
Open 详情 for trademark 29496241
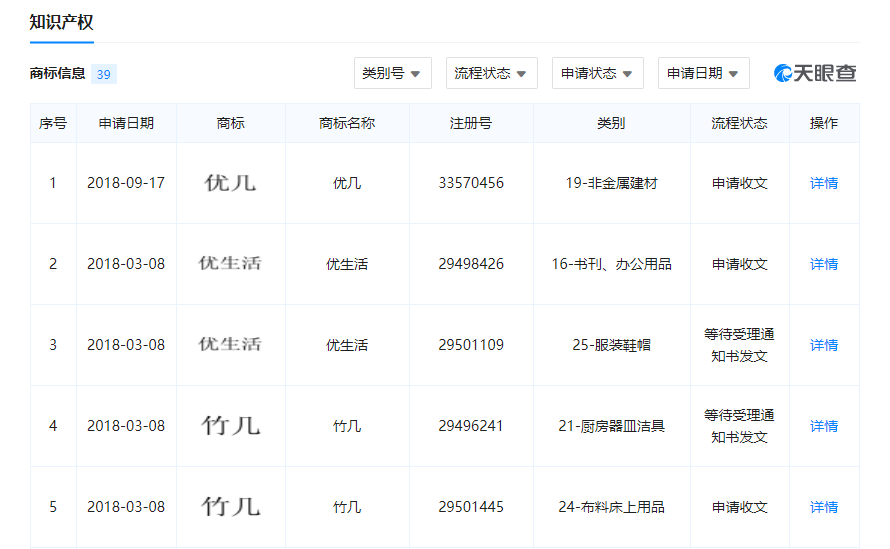824,426
